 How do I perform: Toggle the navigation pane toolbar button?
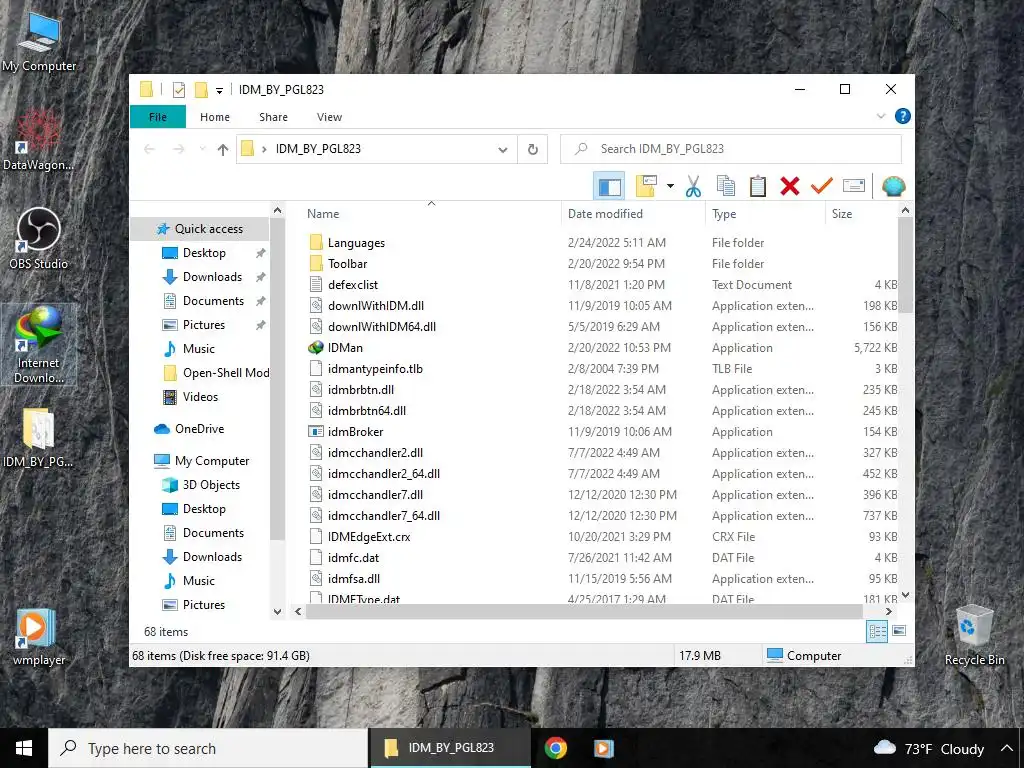point(609,186)
